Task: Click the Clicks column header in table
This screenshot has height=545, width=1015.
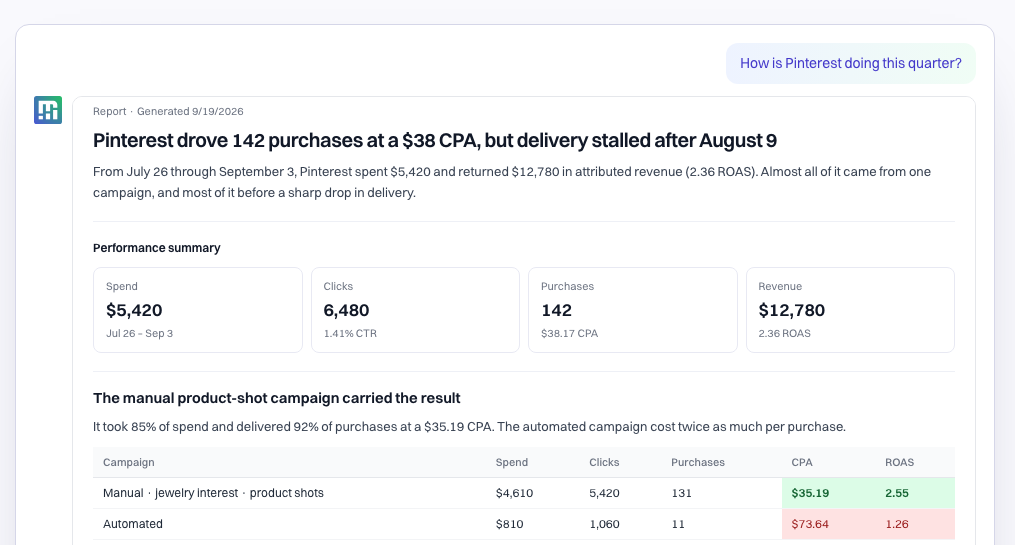Action: click(604, 462)
